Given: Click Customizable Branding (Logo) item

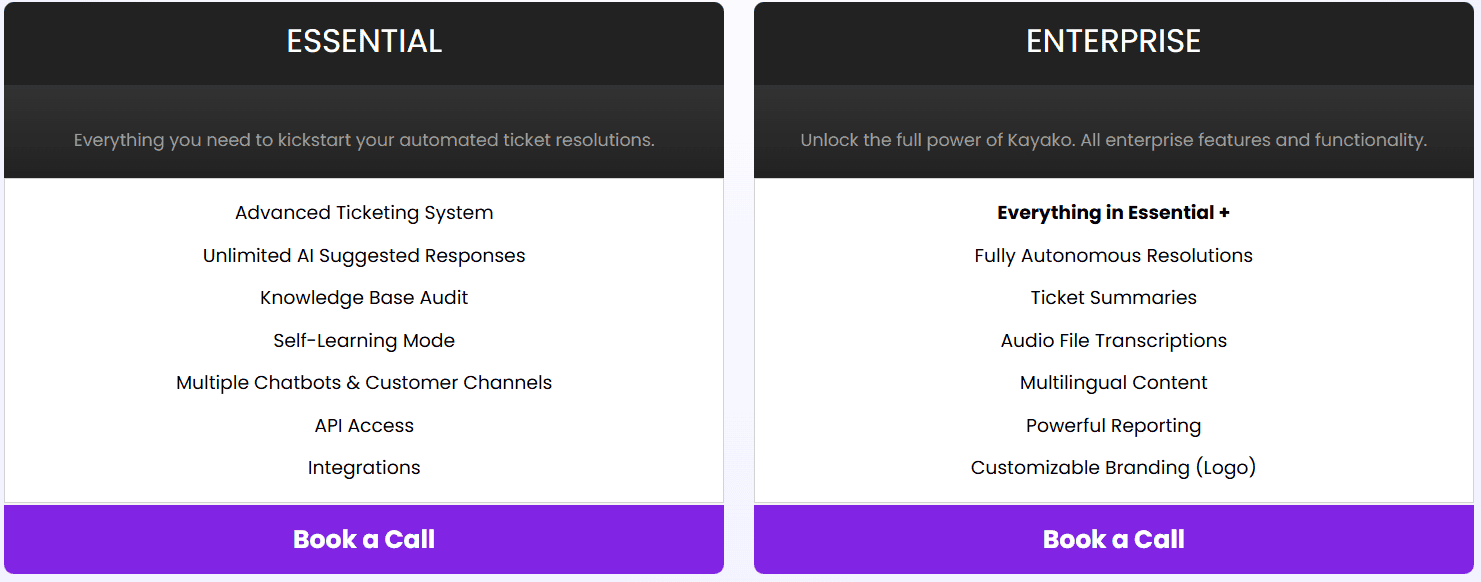Looking at the screenshot, I should pyautogui.click(x=1113, y=468).
